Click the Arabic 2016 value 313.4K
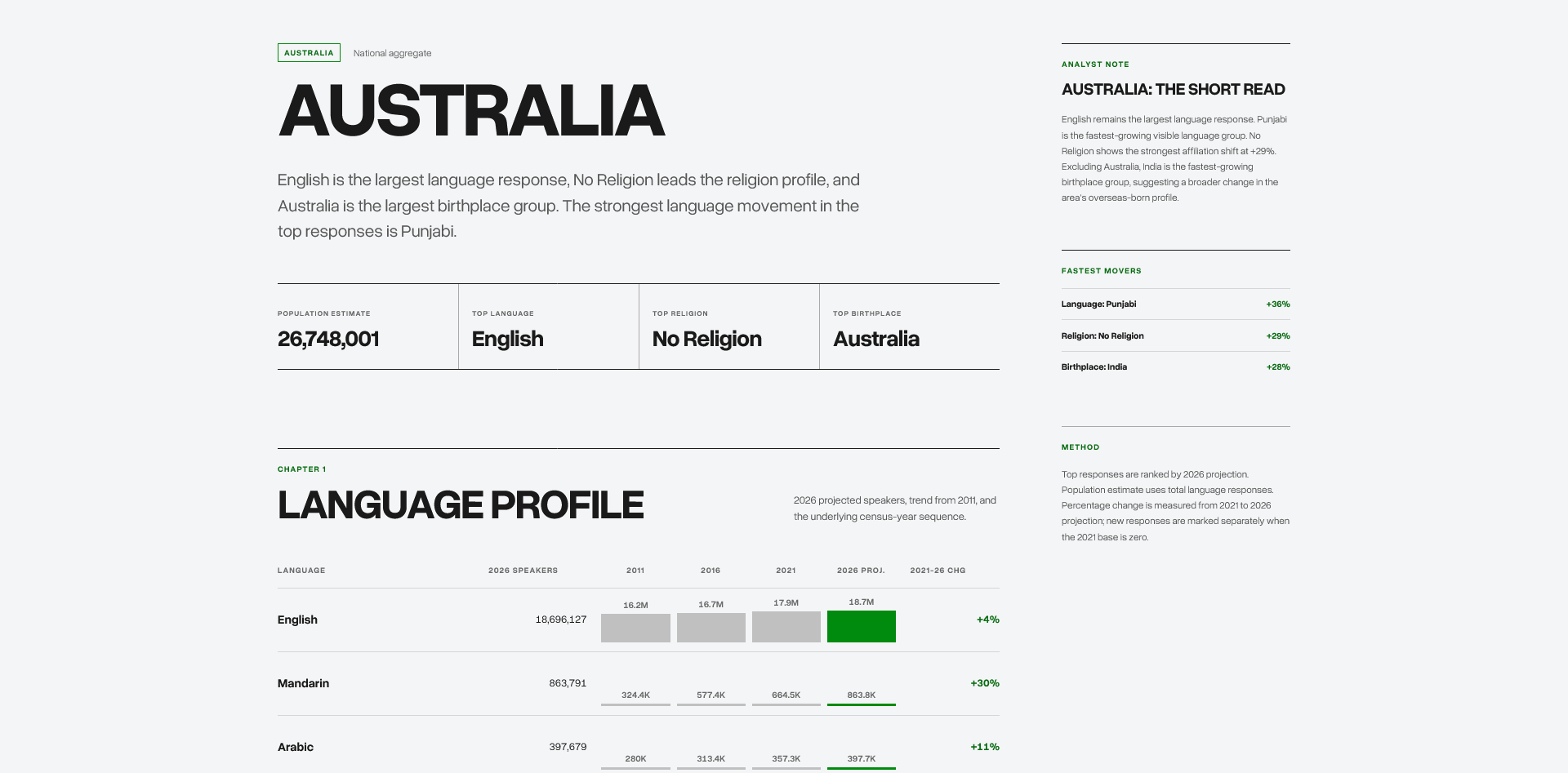 [710, 758]
